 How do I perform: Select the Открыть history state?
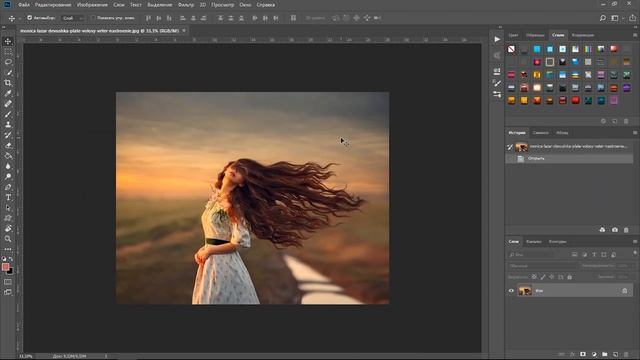click(x=570, y=158)
